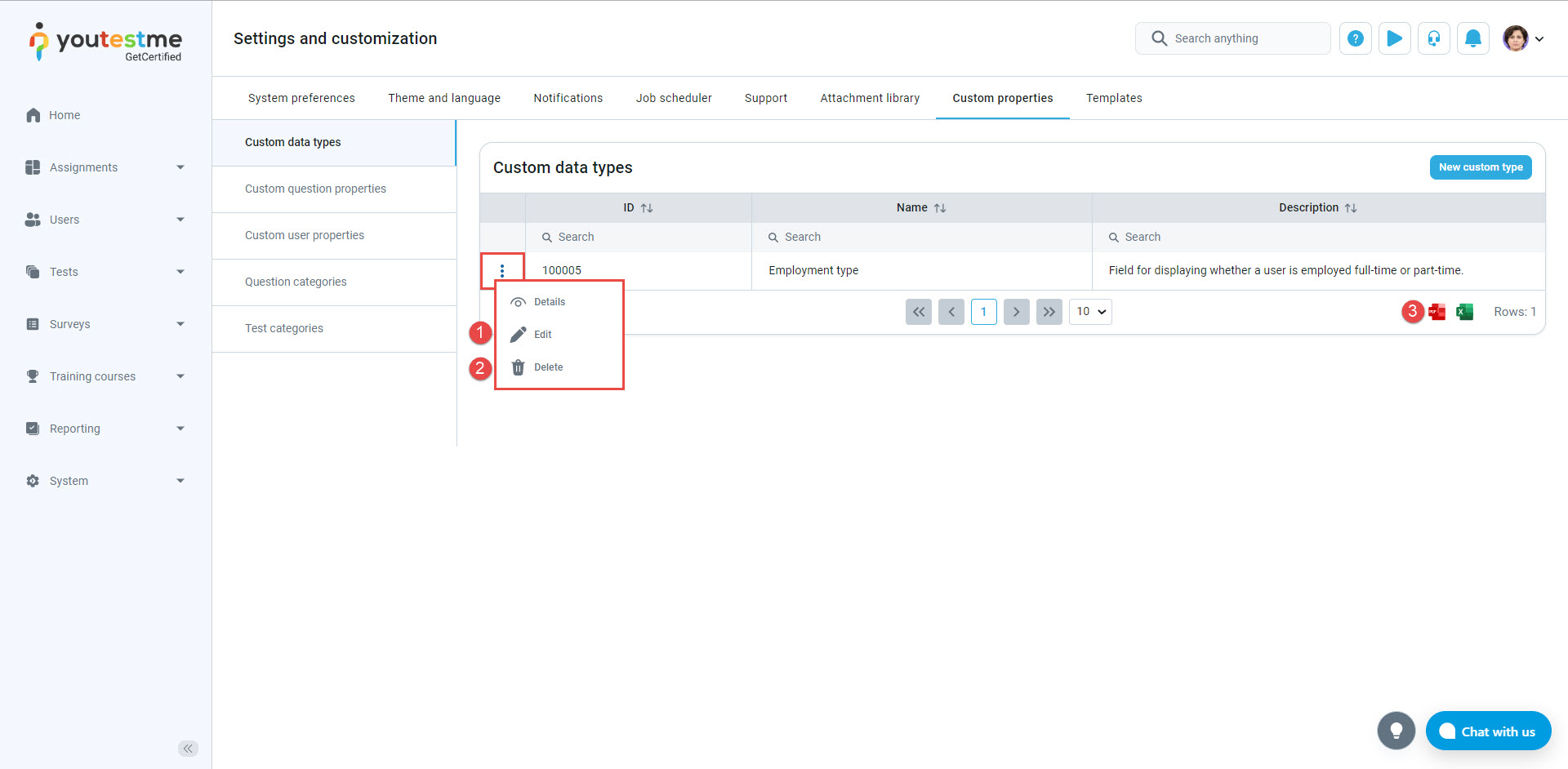Sort table by Name column
Screen dimensions: 1568x769
(939, 208)
